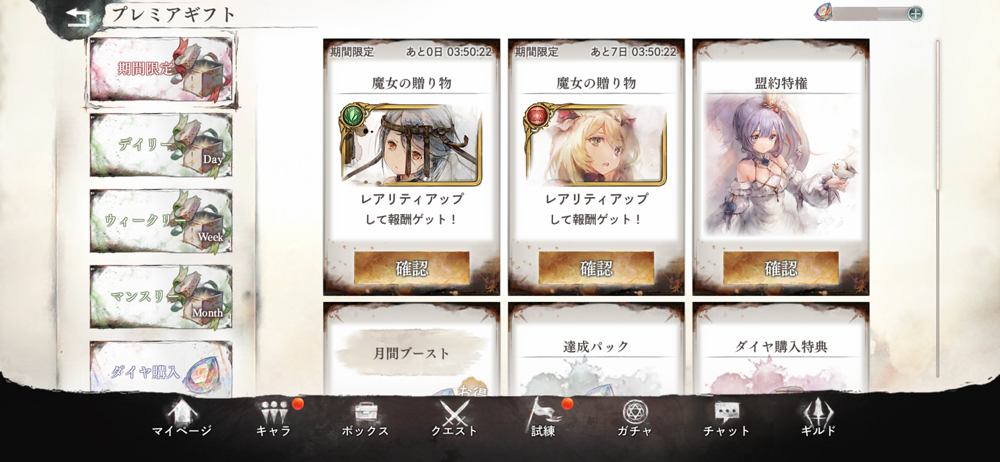Go back using the return arrow icon
Image resolution: width=1000 pixels, height=462 pixels.
tap(78, 15)
